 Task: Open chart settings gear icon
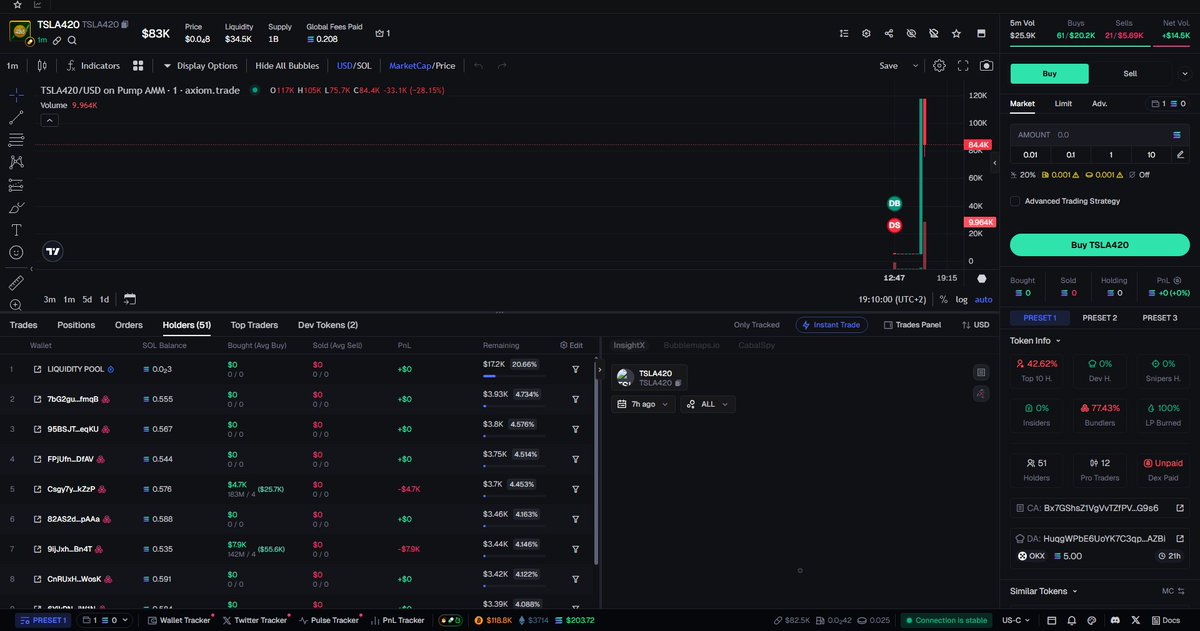click(x=939, y=66)
